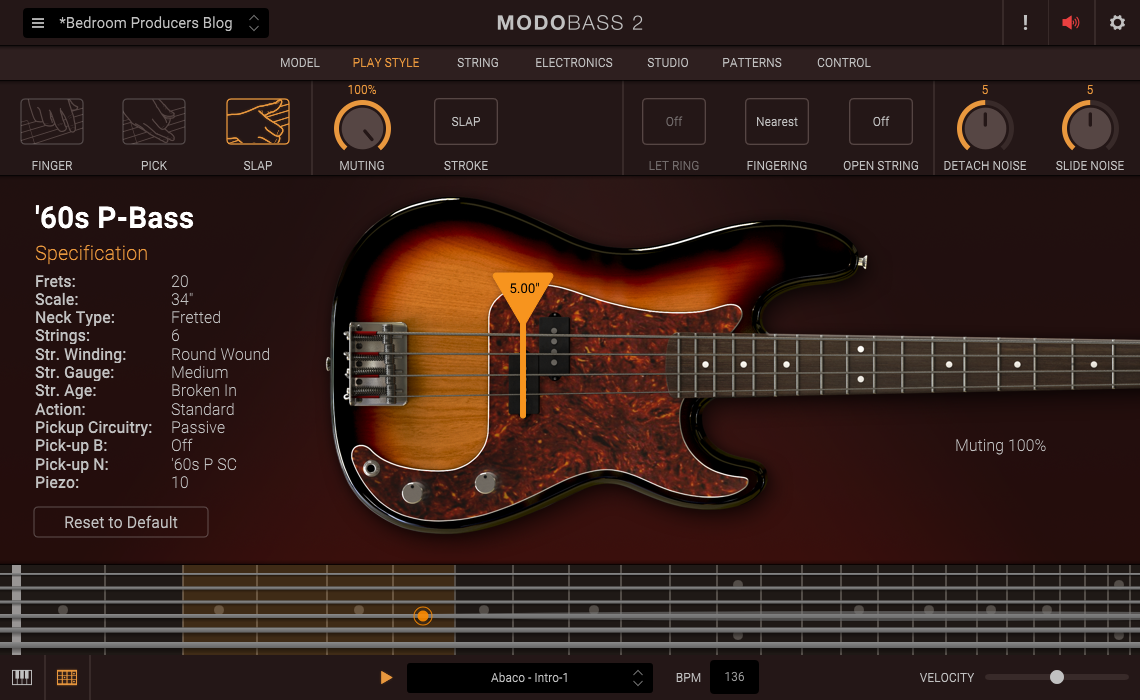
Task: Select the Pick play style icon
Action: (x=154, y=122)
